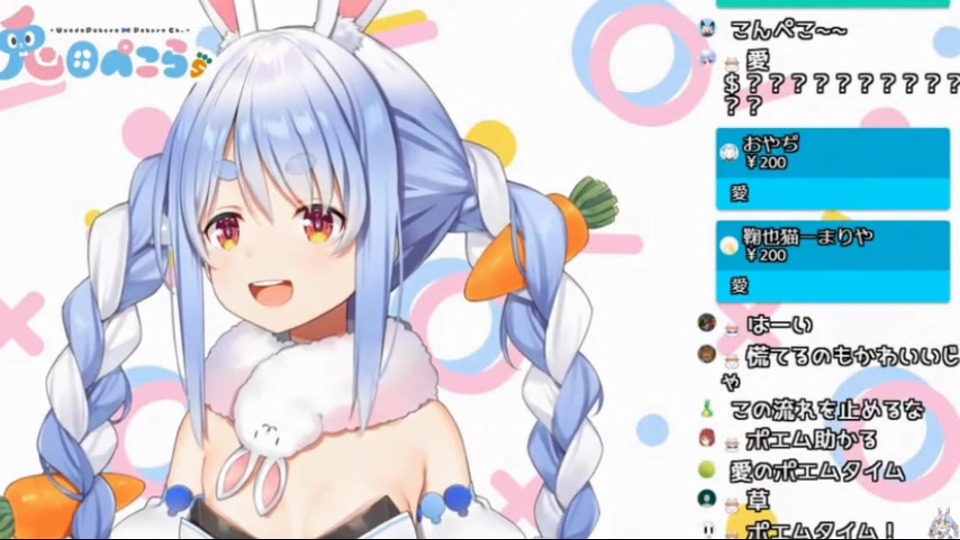This screenshot has height=540, width=960.
Task: Click avatar on the おやぢ super chat
Action: (x=729, y=152)
